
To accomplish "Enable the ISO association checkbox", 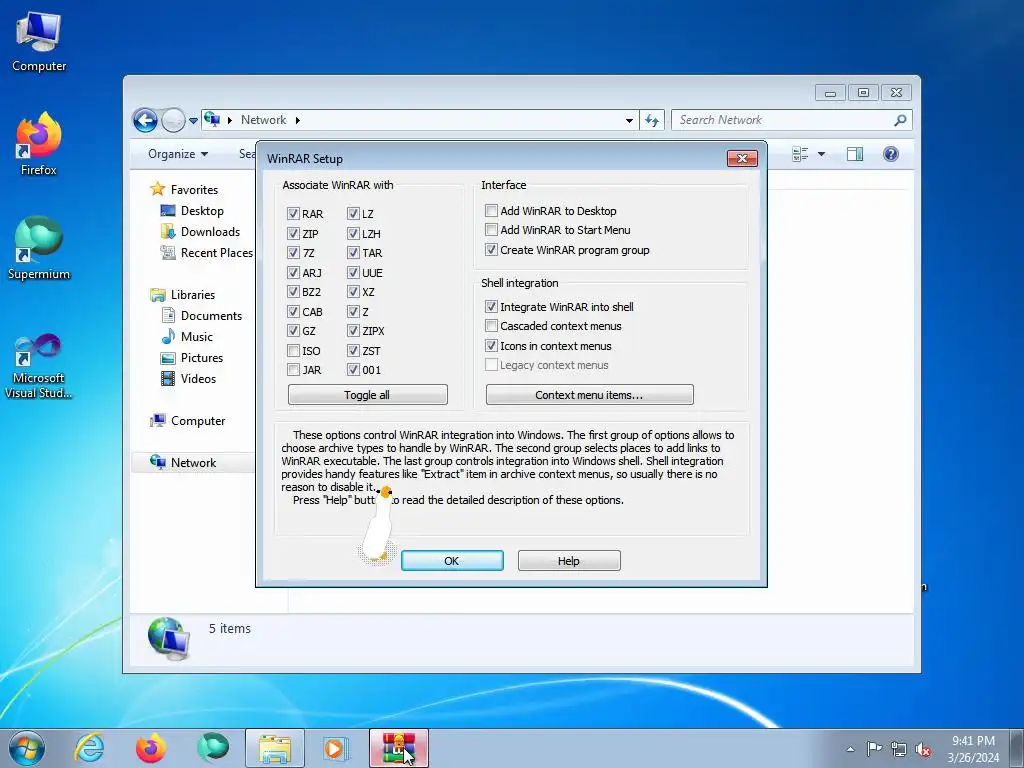I will (293, 351).
